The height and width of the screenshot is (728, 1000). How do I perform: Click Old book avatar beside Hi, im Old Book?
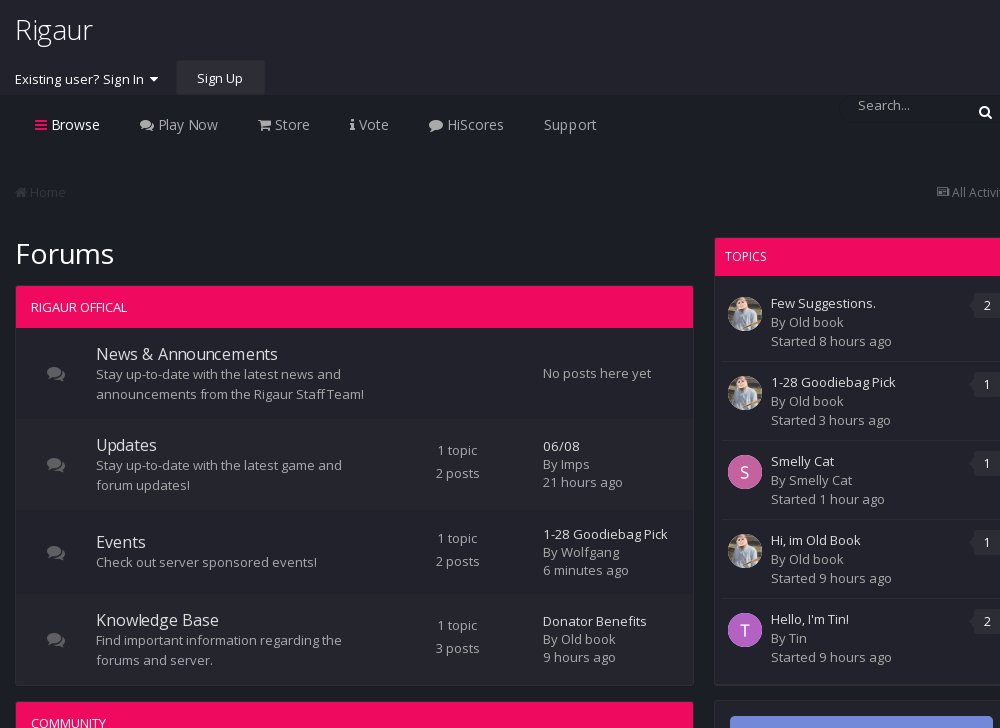point(745,551)
